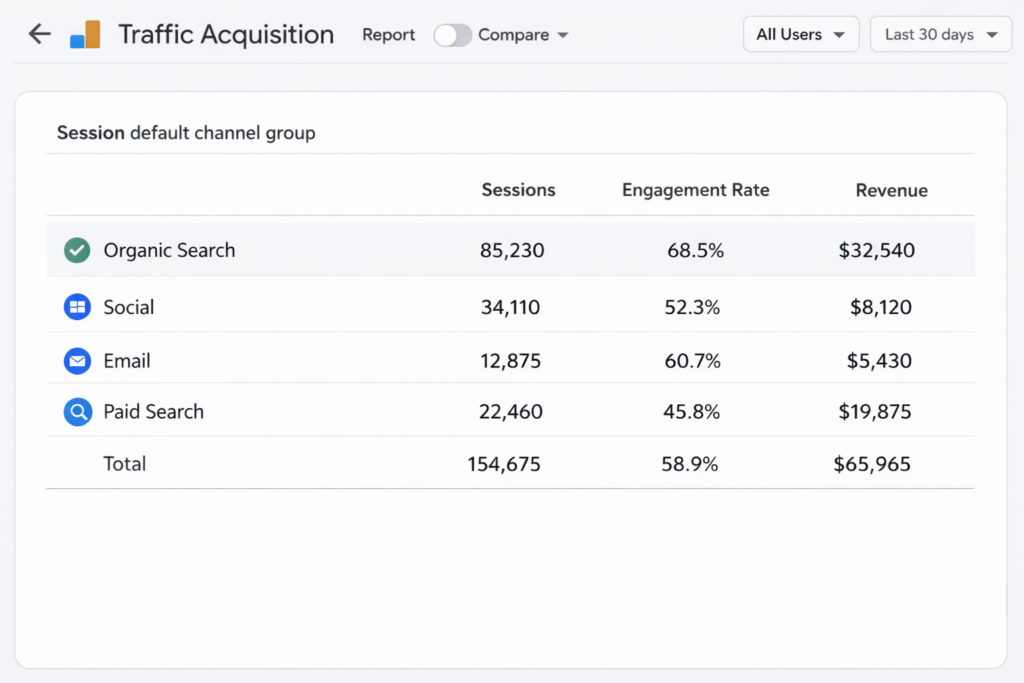Select the Paid Search magnifier icon
Screen dimensions: 1024x683
click(x=77, y=411)
